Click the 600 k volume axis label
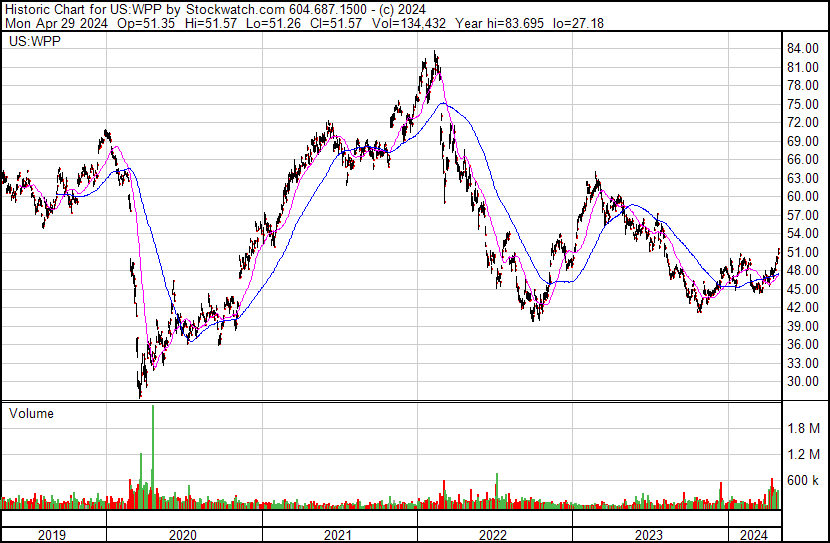Viewport: 830px width, 543px height. coord(803,480)
